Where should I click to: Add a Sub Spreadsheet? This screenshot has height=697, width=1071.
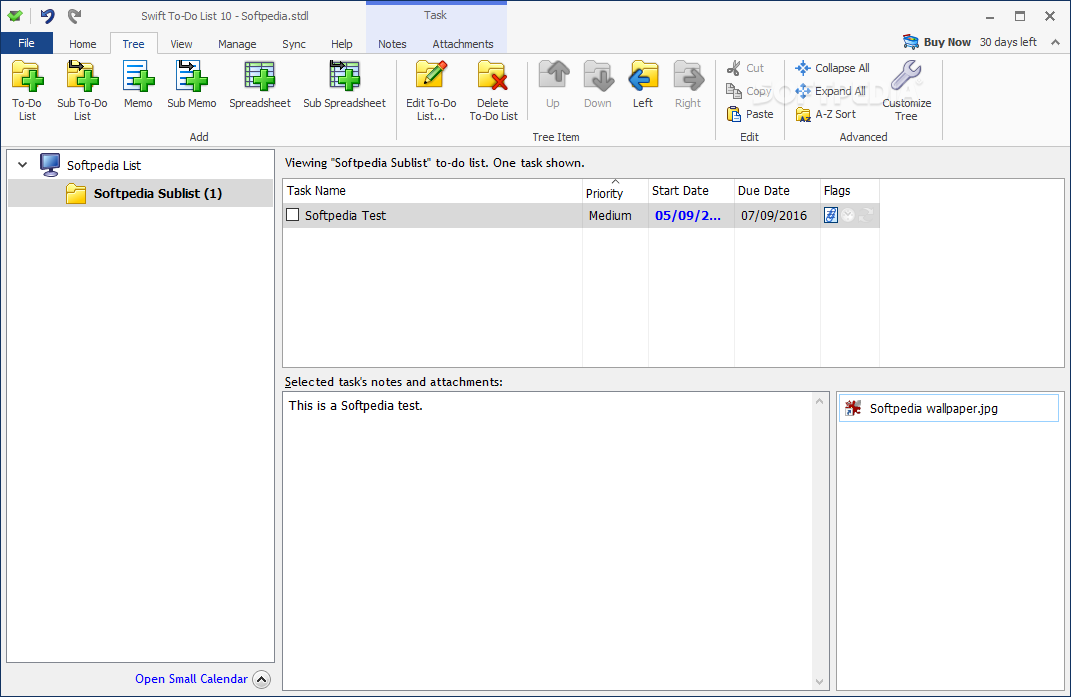pyautogui.click(x=344, y=85)
